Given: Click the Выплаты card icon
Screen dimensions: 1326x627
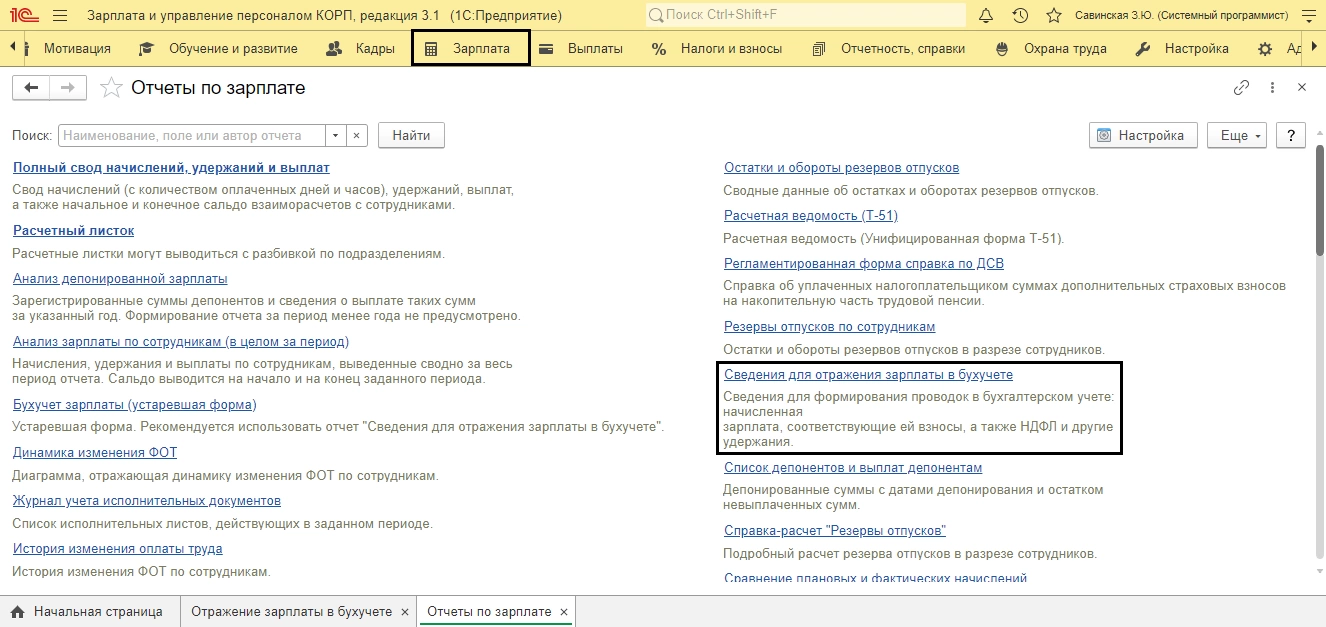Looking at the screenshot, I should tap(546, 48).
